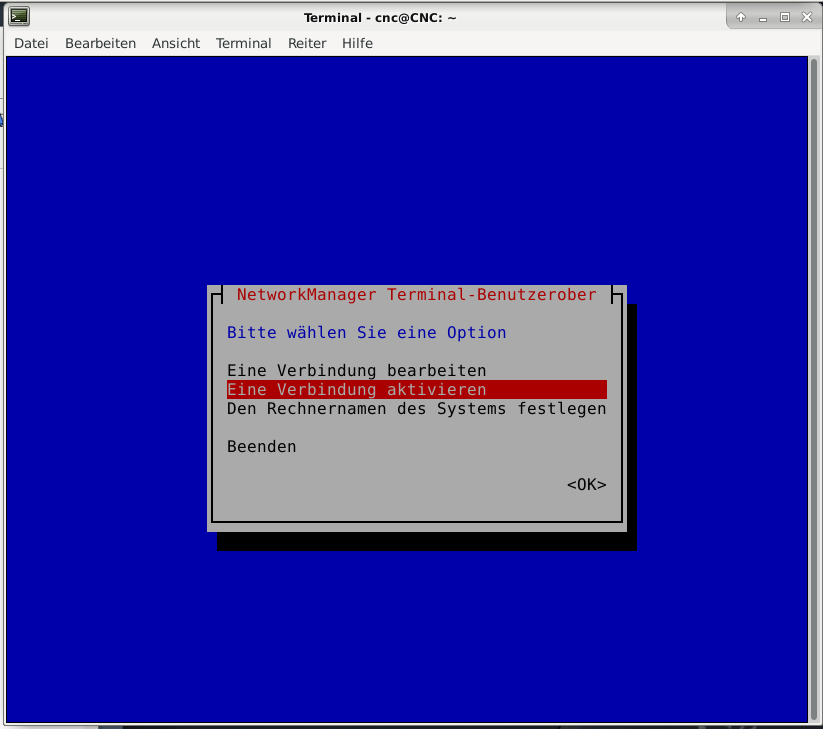823x729 pixels.
Task: Close the Terminal window
Action: coord(807,17)
